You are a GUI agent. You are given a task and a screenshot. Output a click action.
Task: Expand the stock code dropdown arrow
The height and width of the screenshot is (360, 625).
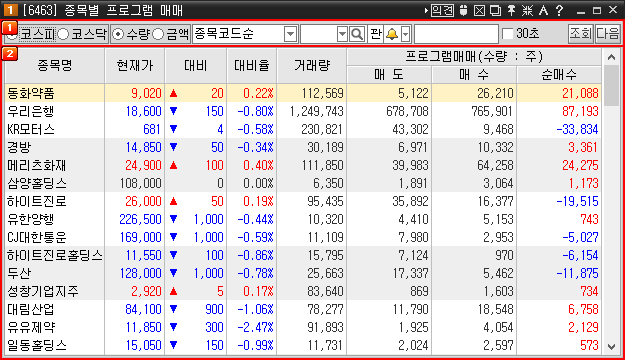342,34
